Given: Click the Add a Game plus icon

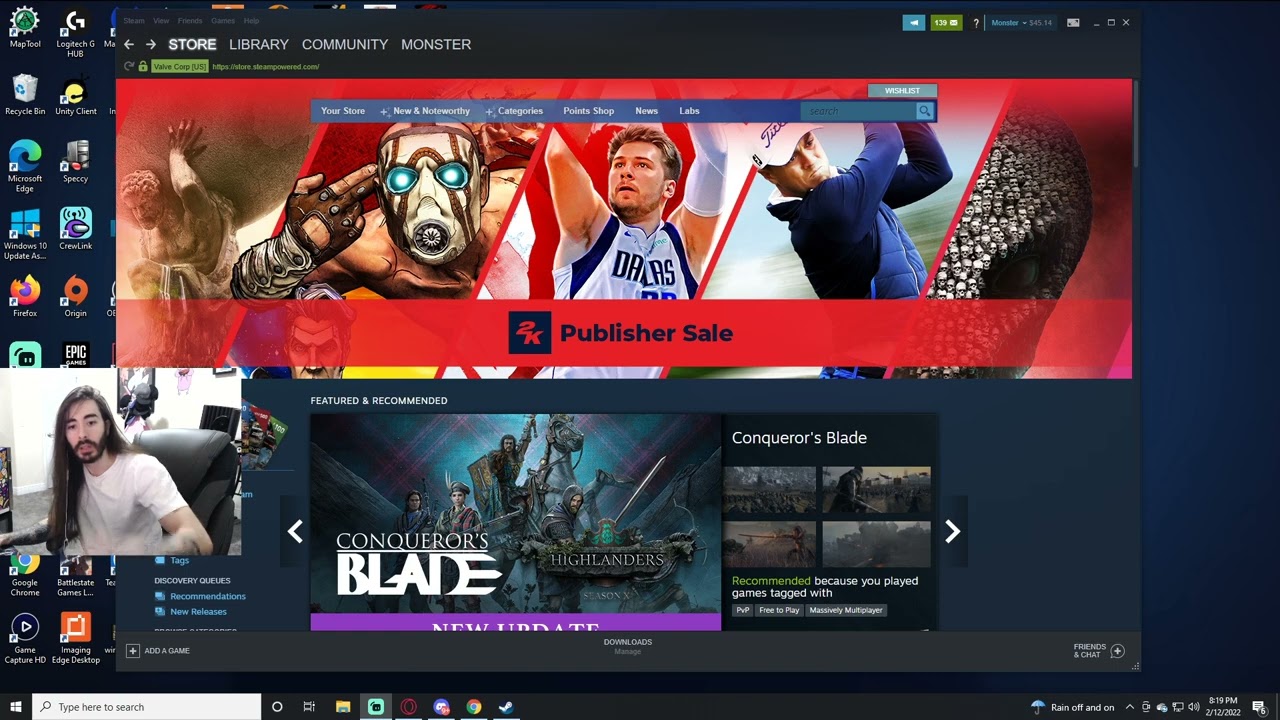Looking at the screenshot, I should tap(132, 651).
